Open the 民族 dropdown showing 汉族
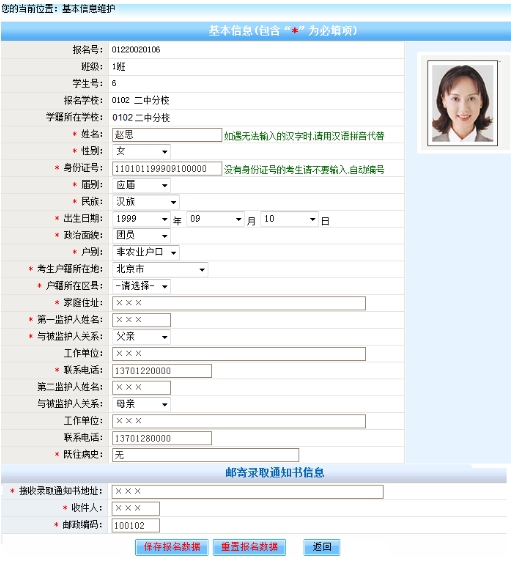This screenshot has width=511, height=562. pyautogui.click(x=146, y=202)
